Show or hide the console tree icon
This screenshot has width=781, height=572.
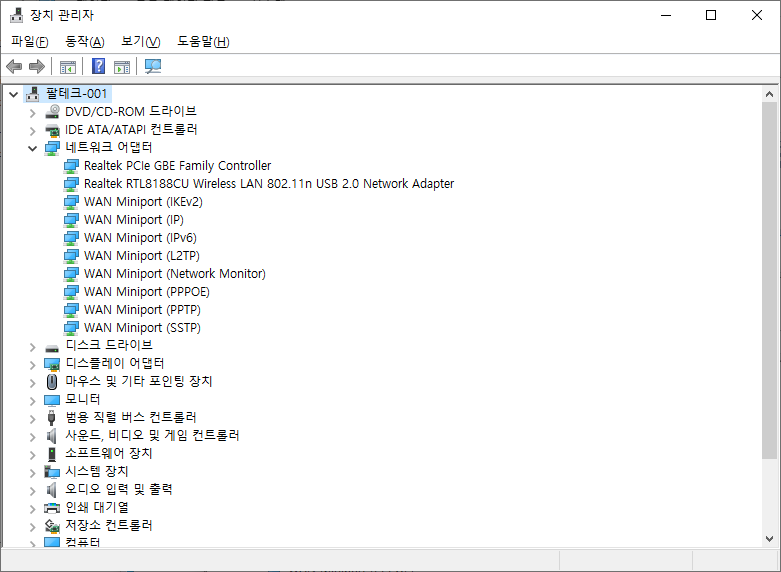68,66
